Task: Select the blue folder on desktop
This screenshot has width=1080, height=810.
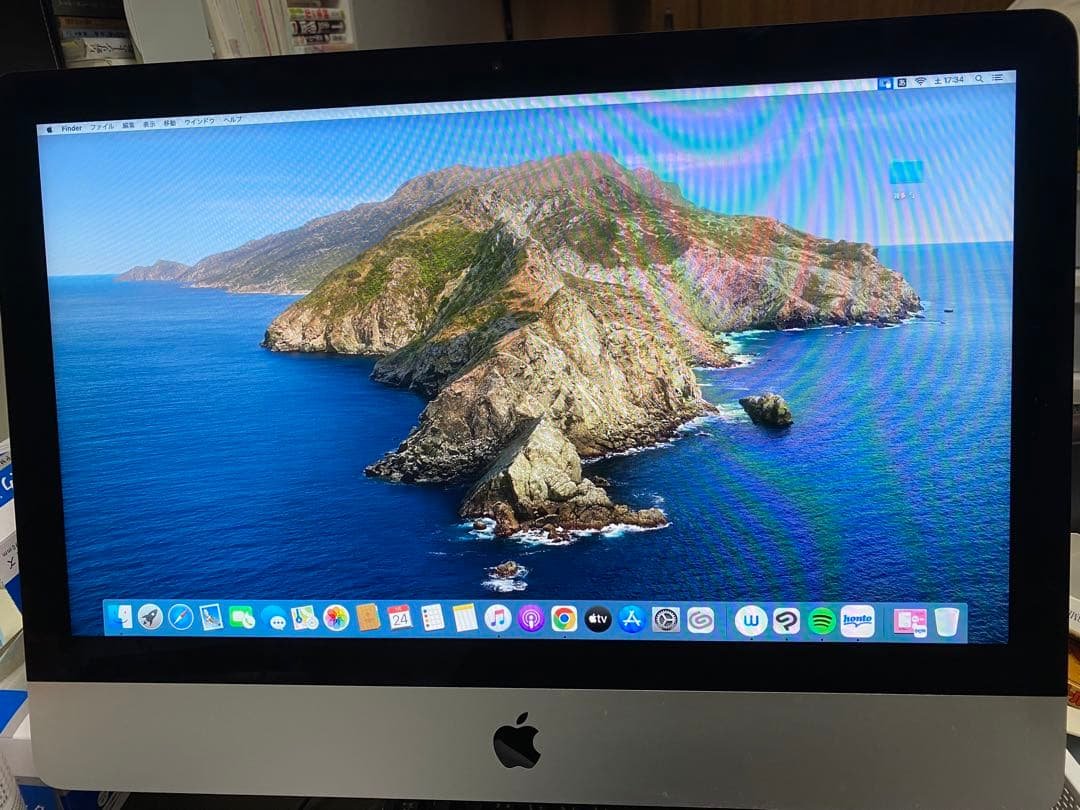Action: coord(907,172)
